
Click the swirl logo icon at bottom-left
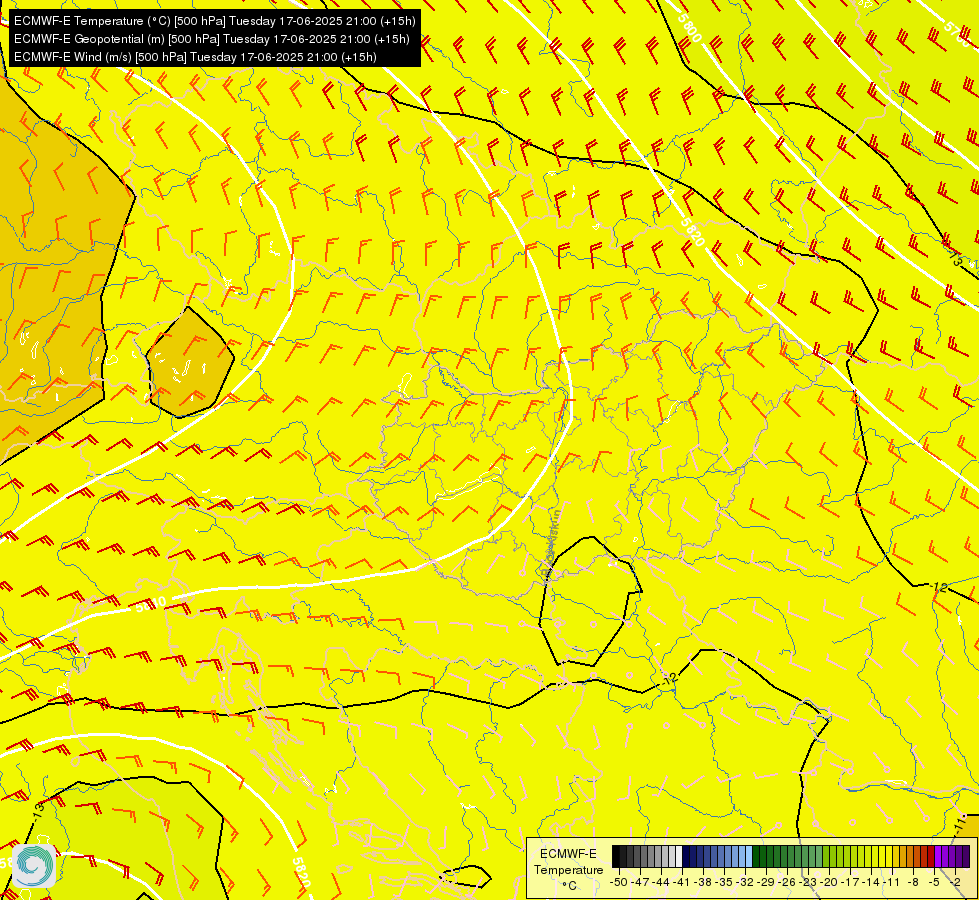click(34, 866)
